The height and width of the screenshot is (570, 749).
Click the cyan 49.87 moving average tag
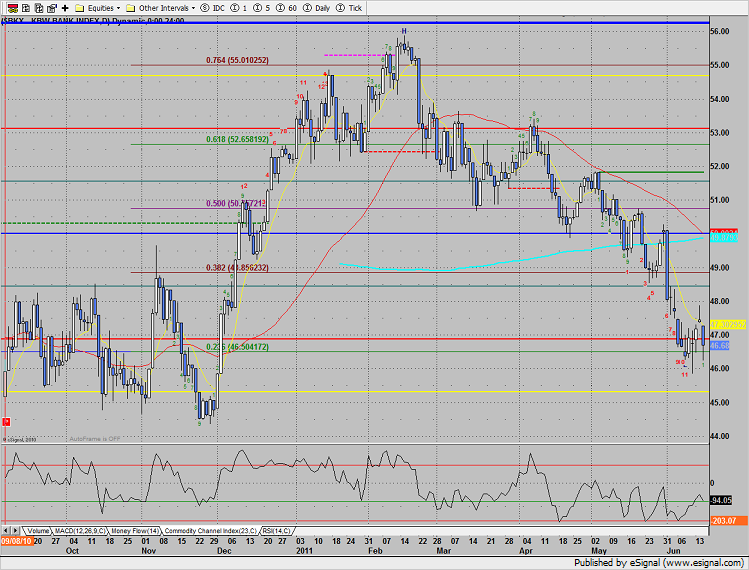[724, 238]
